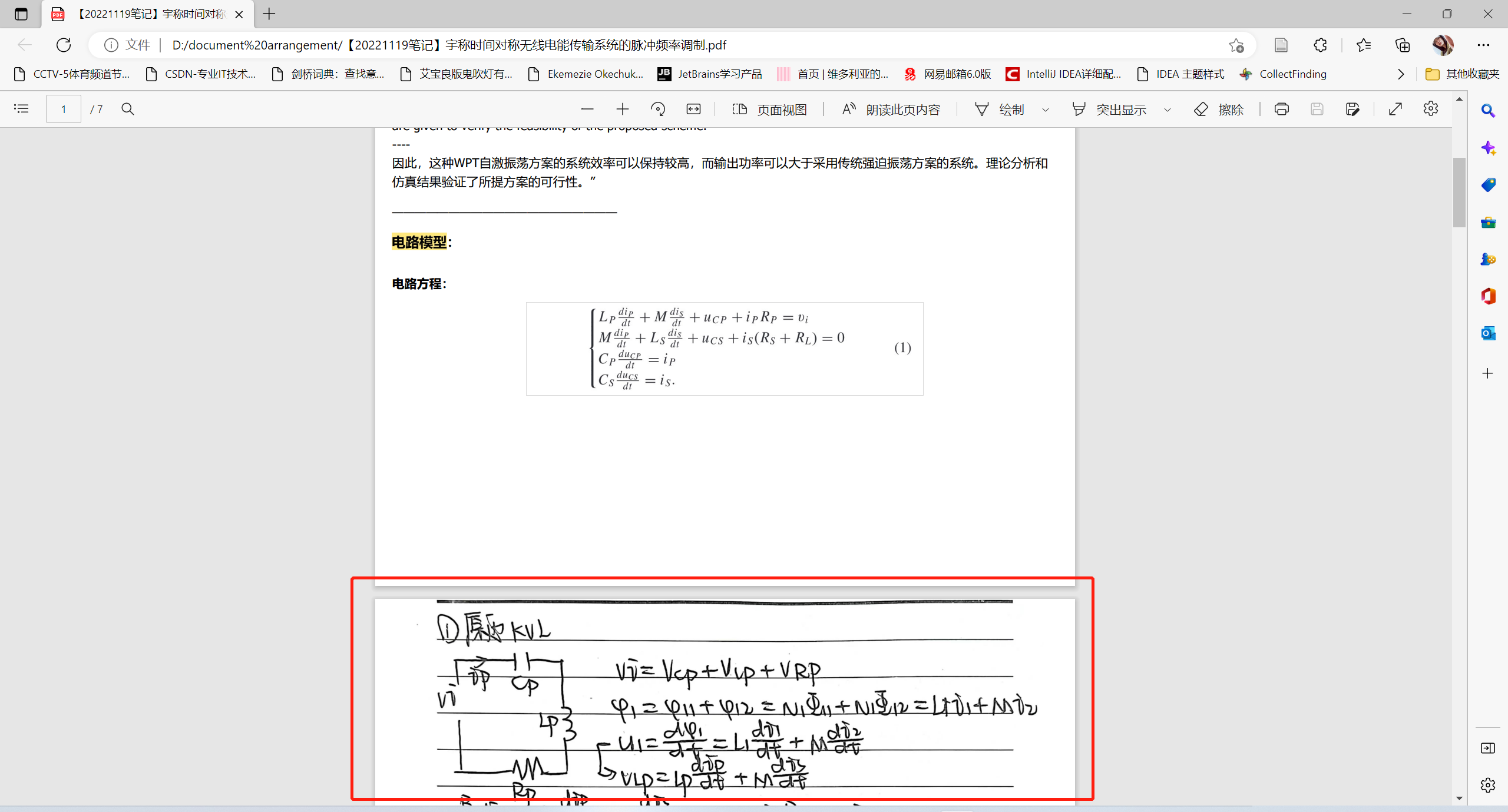Expand the 绘制 drawing options dropdown

point(1046,110)
